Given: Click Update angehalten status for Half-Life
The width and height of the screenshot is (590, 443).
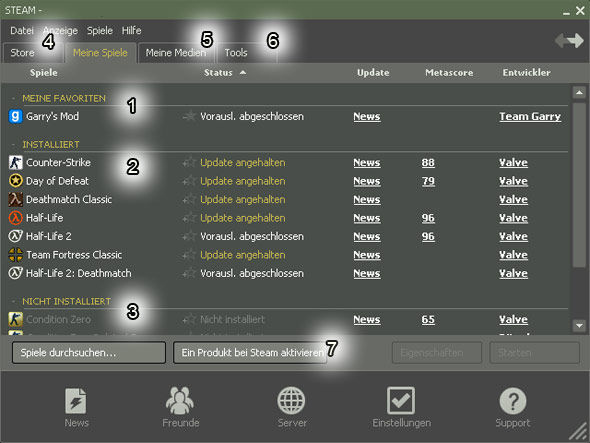Looking at the screenshot, I should (243, 218).
